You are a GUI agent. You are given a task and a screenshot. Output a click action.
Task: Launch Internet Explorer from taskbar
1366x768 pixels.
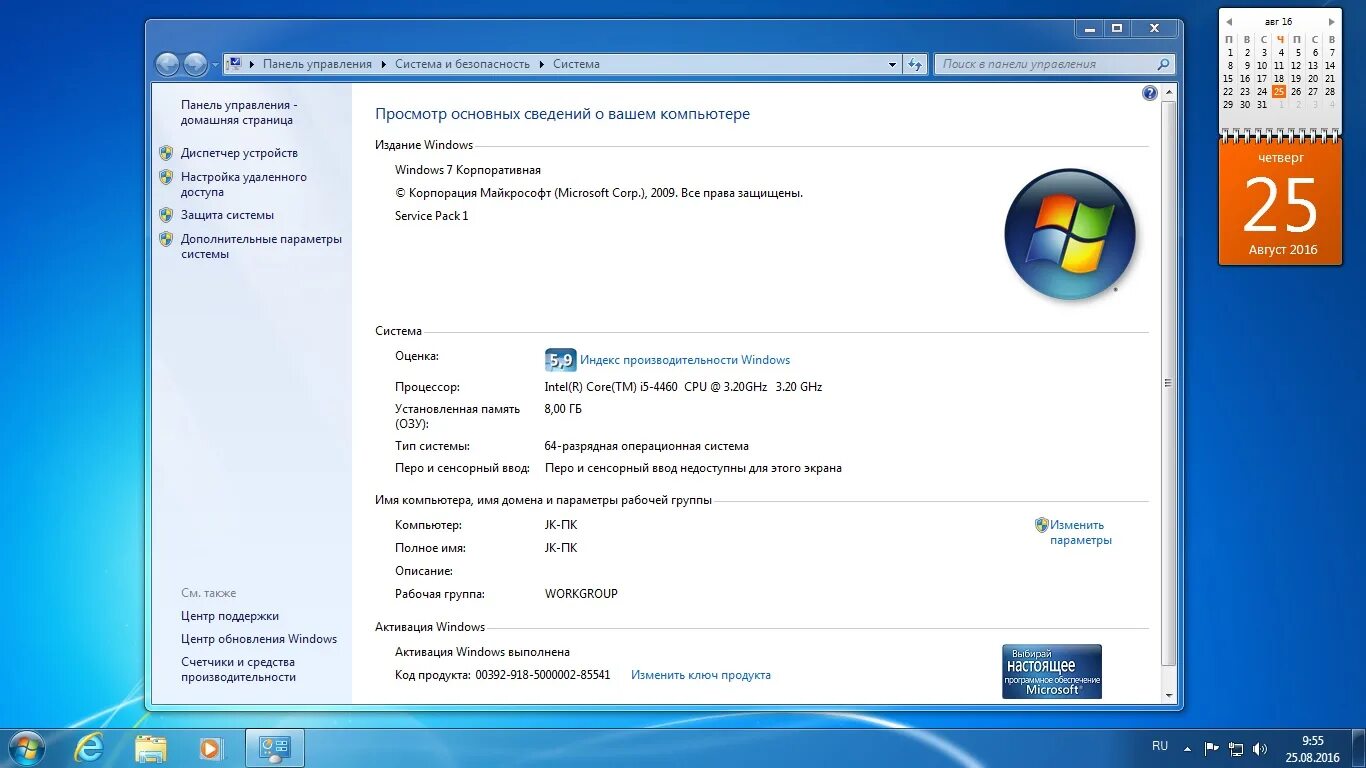89,748
